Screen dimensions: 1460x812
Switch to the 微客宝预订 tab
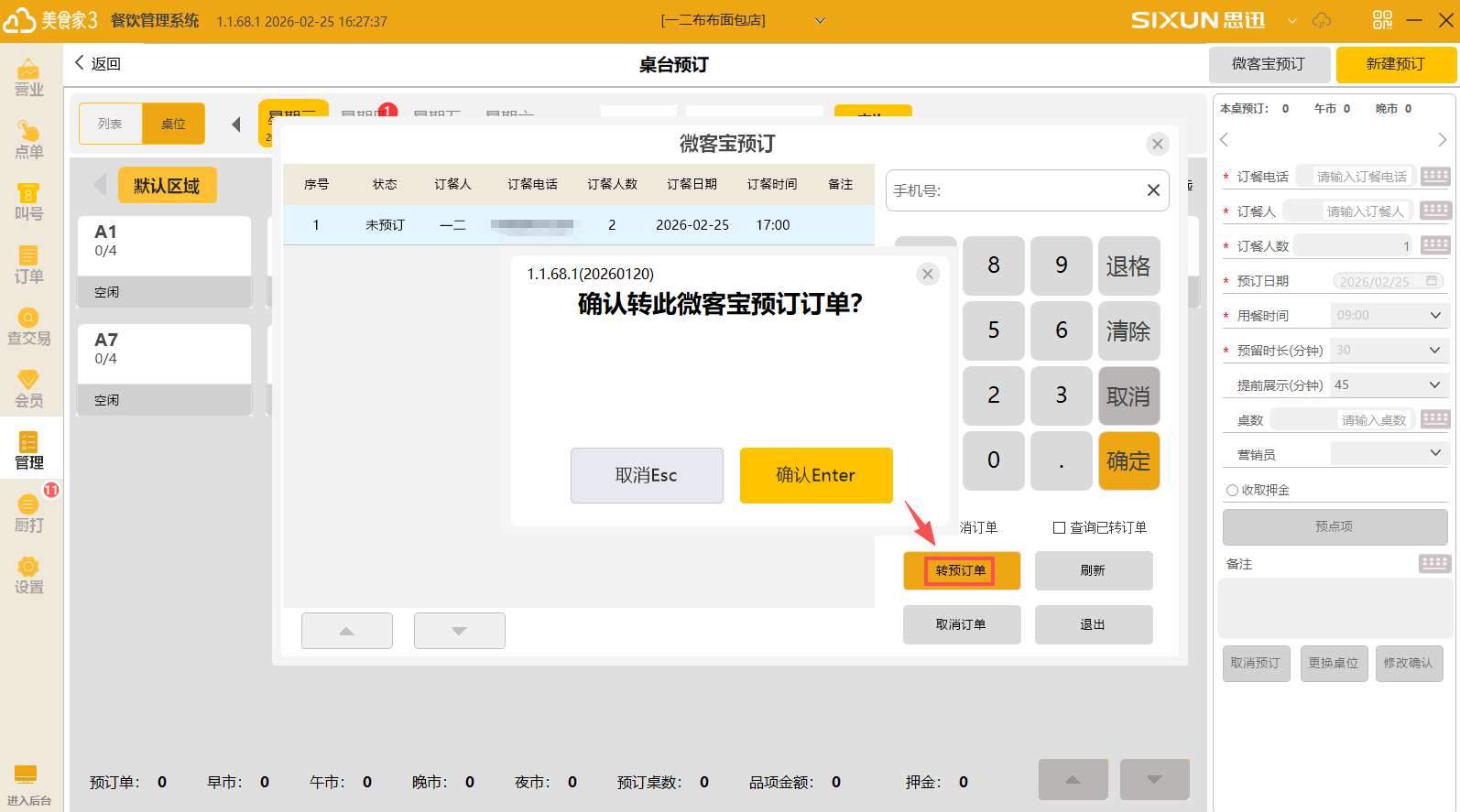click(1268, 64)
